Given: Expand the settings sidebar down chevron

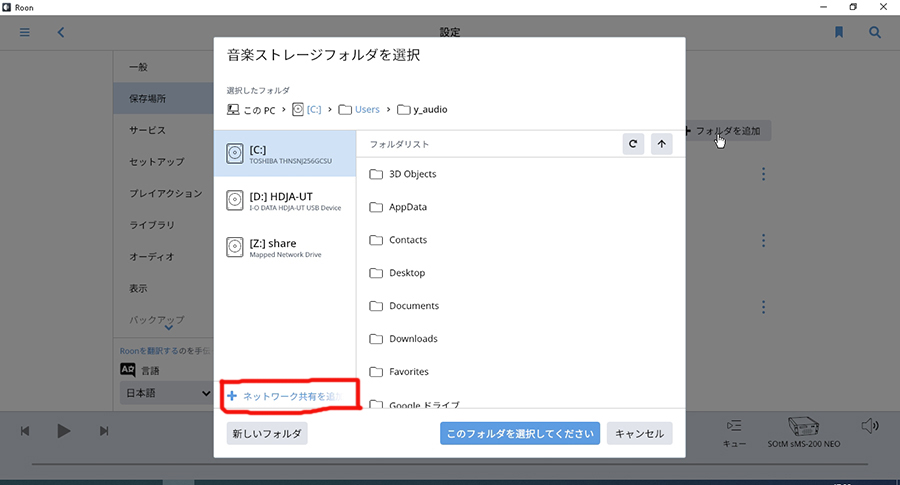Looking at the screenshot, I should pyautogui.click(x=168, y=326).
